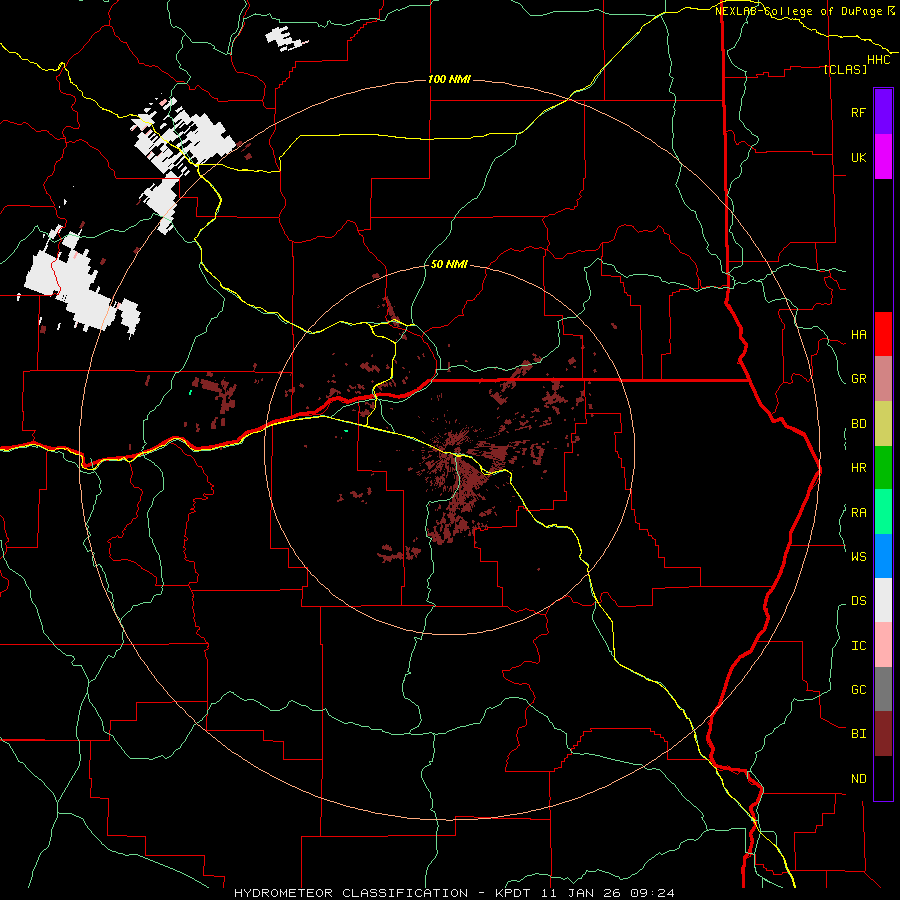Screen dimensions: 900x900
Task: Click the RF purple legend swatch
Action: tap(883, 112)
